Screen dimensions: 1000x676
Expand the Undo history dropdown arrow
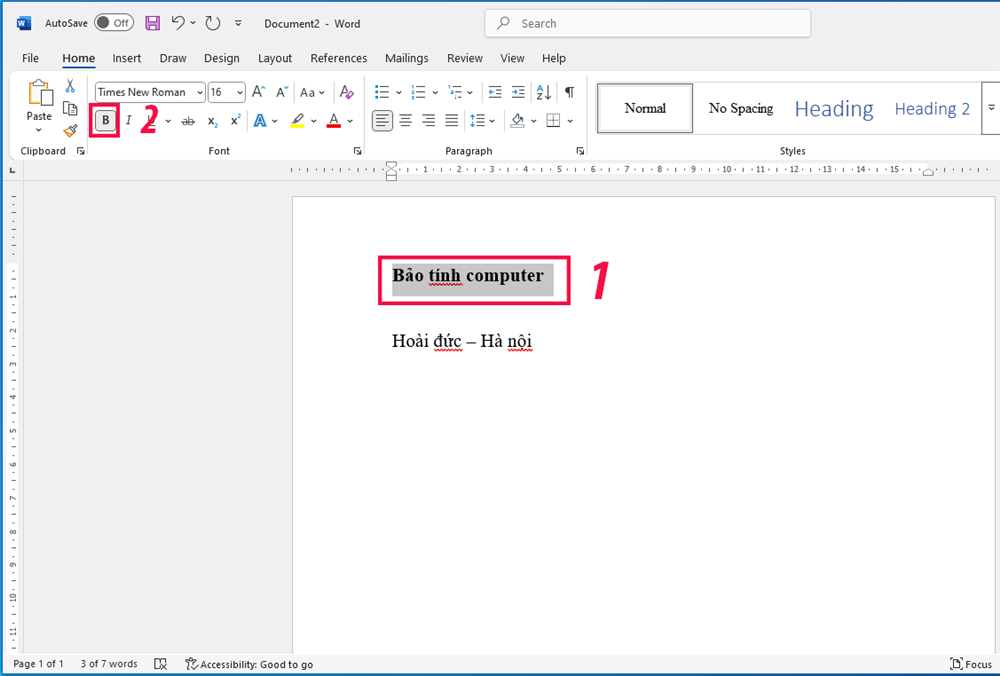click(193, 24)
